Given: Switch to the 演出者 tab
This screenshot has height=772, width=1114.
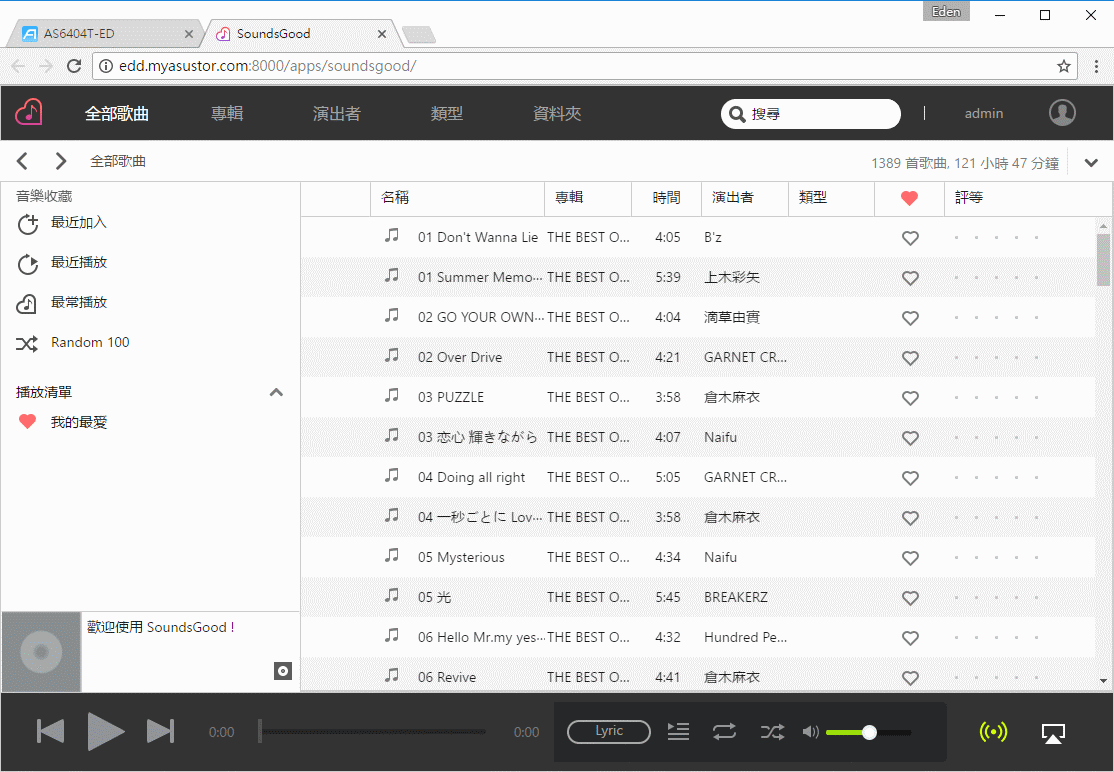Looking at the screenshot, I should click(337, 114).
